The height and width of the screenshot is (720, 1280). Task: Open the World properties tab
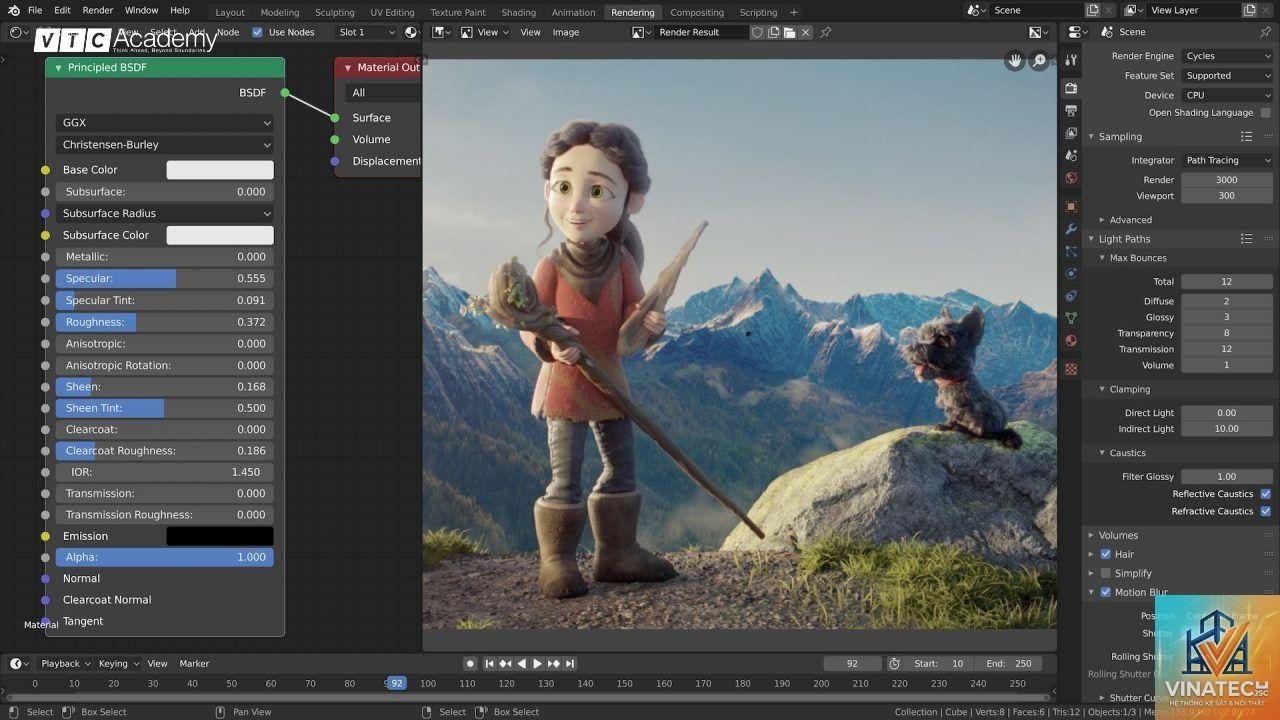tap(1071, 178)
